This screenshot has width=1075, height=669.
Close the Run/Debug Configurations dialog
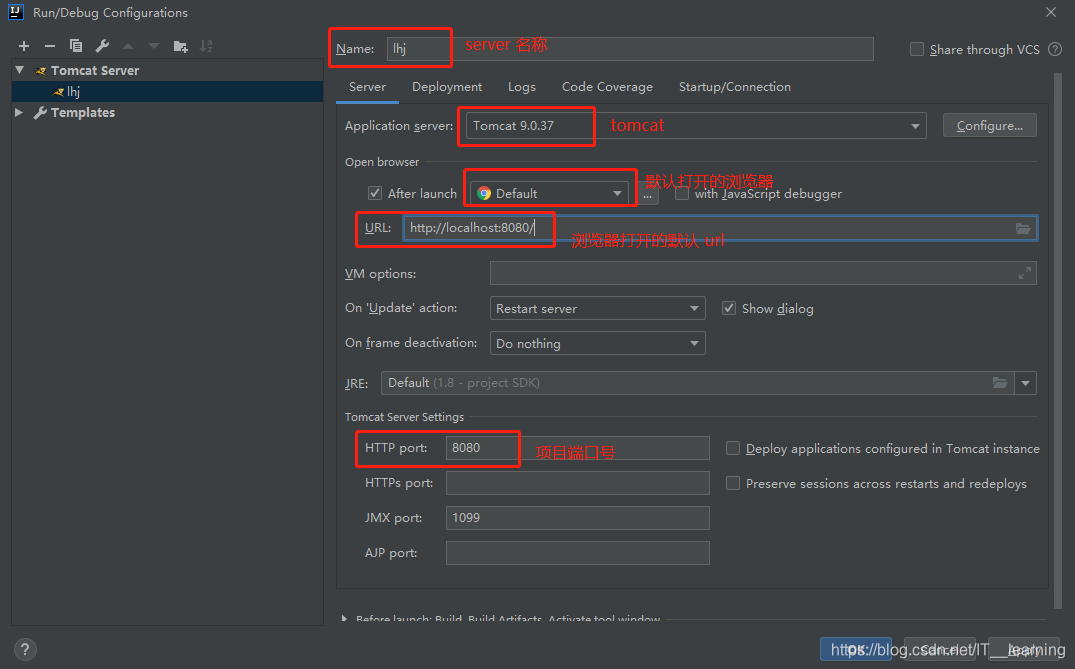pyautogui.click(x=1051, y=12)
